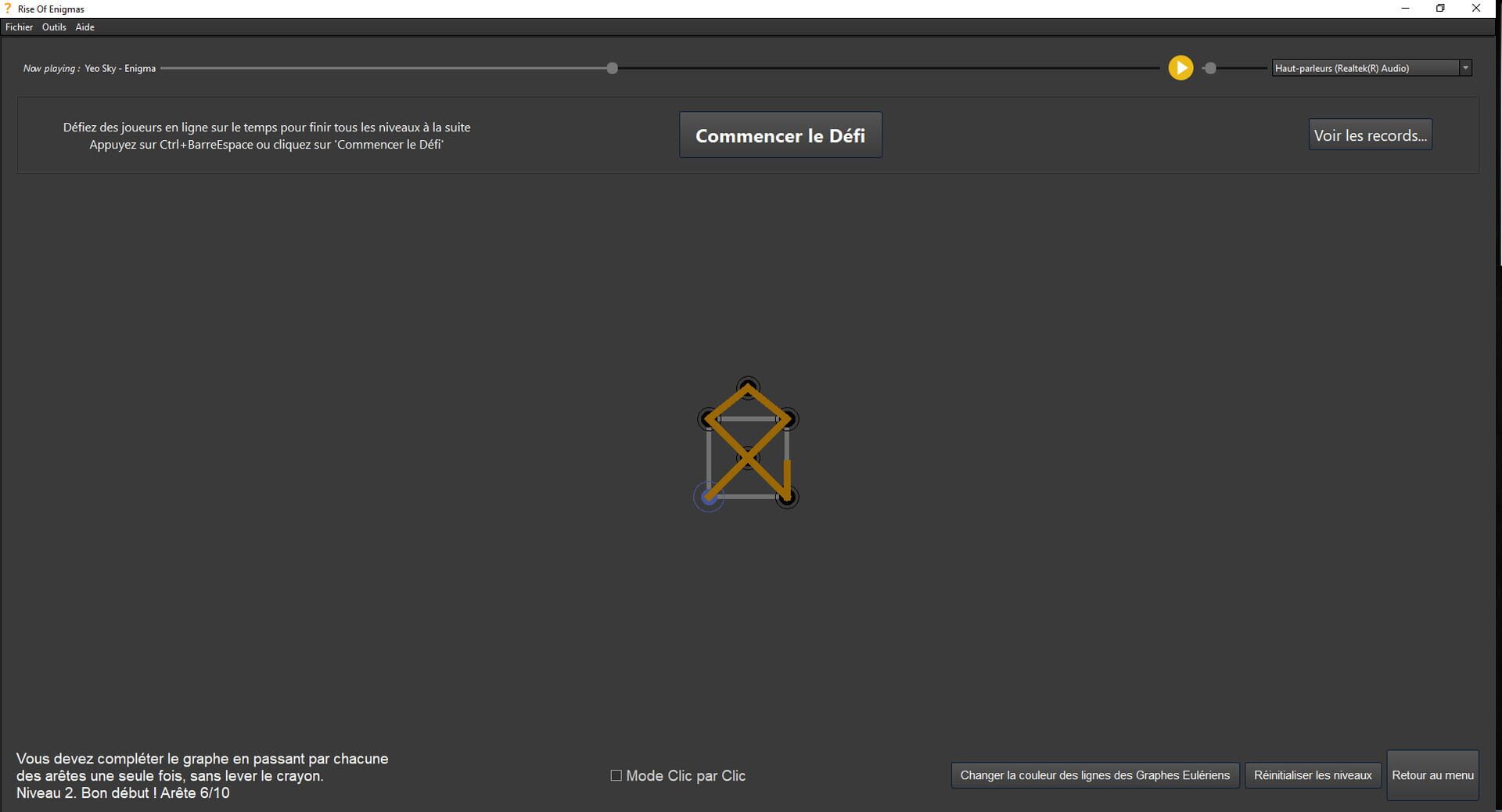Click the volume slider handle near the play button
This screenshot has width=1502, height=812.
pos(1209,68)
